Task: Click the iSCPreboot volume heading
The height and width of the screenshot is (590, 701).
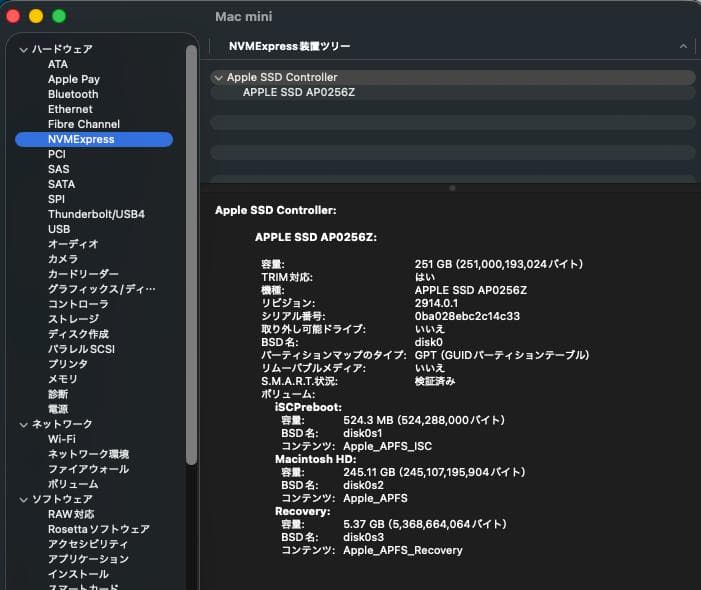Action: coord(308,408)
